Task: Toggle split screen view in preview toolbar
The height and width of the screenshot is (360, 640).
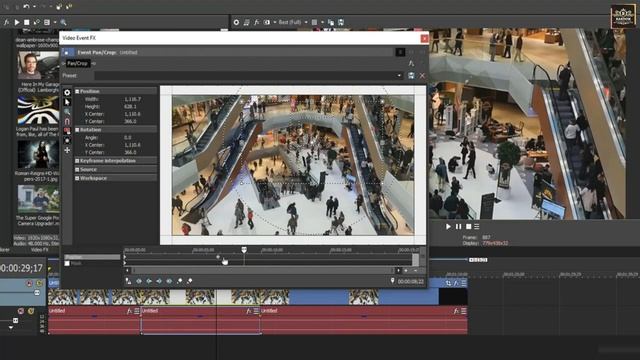Action: tap(267, 22)
